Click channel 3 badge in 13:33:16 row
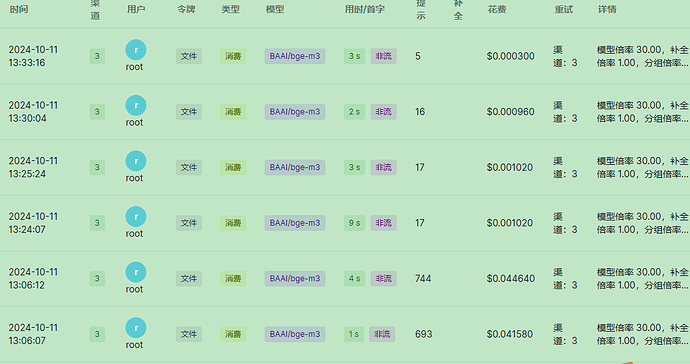 [x=97, y=56]
